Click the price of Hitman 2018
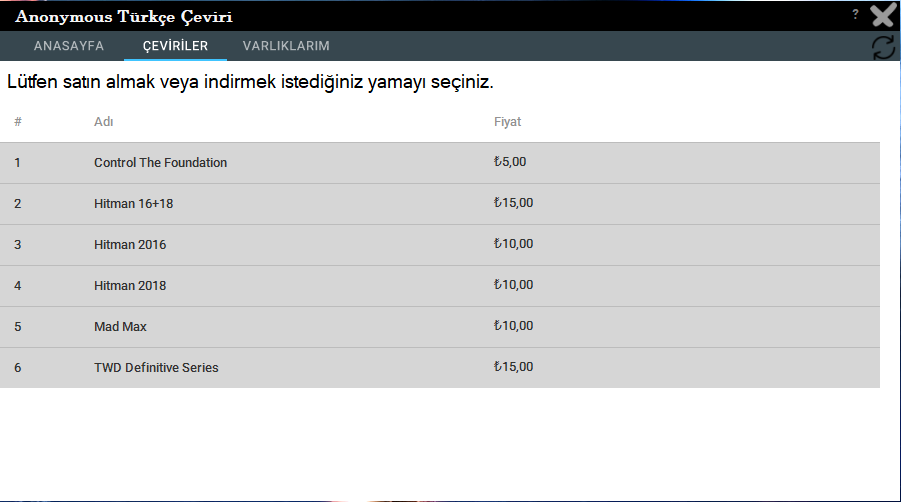Viewport: 901px width, 502px height. pos(513,285)
